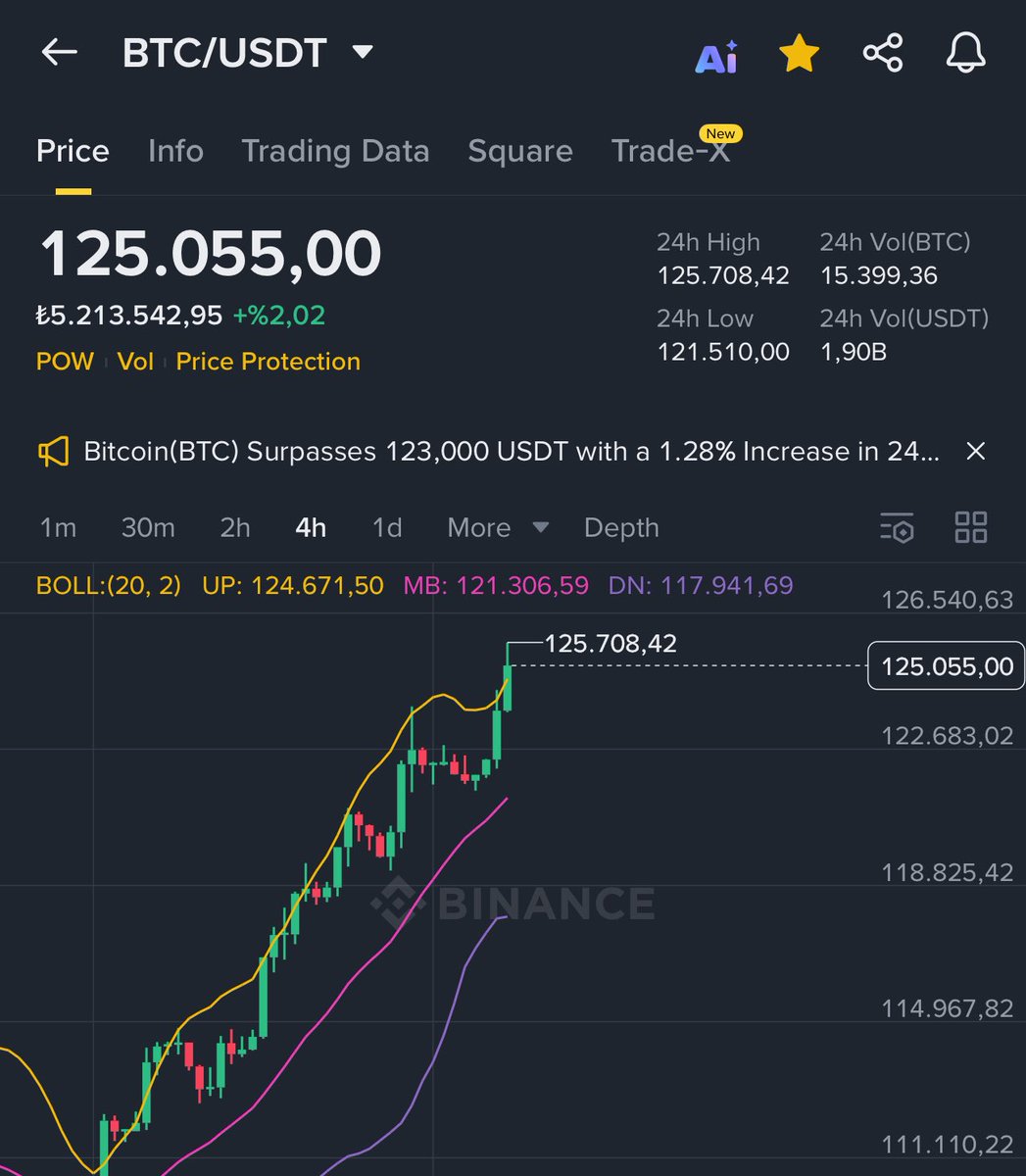The height and width of the screenshot is (1176, 1026).
Task: Tap the 125.708,42 chart high label
Action: 611,644
